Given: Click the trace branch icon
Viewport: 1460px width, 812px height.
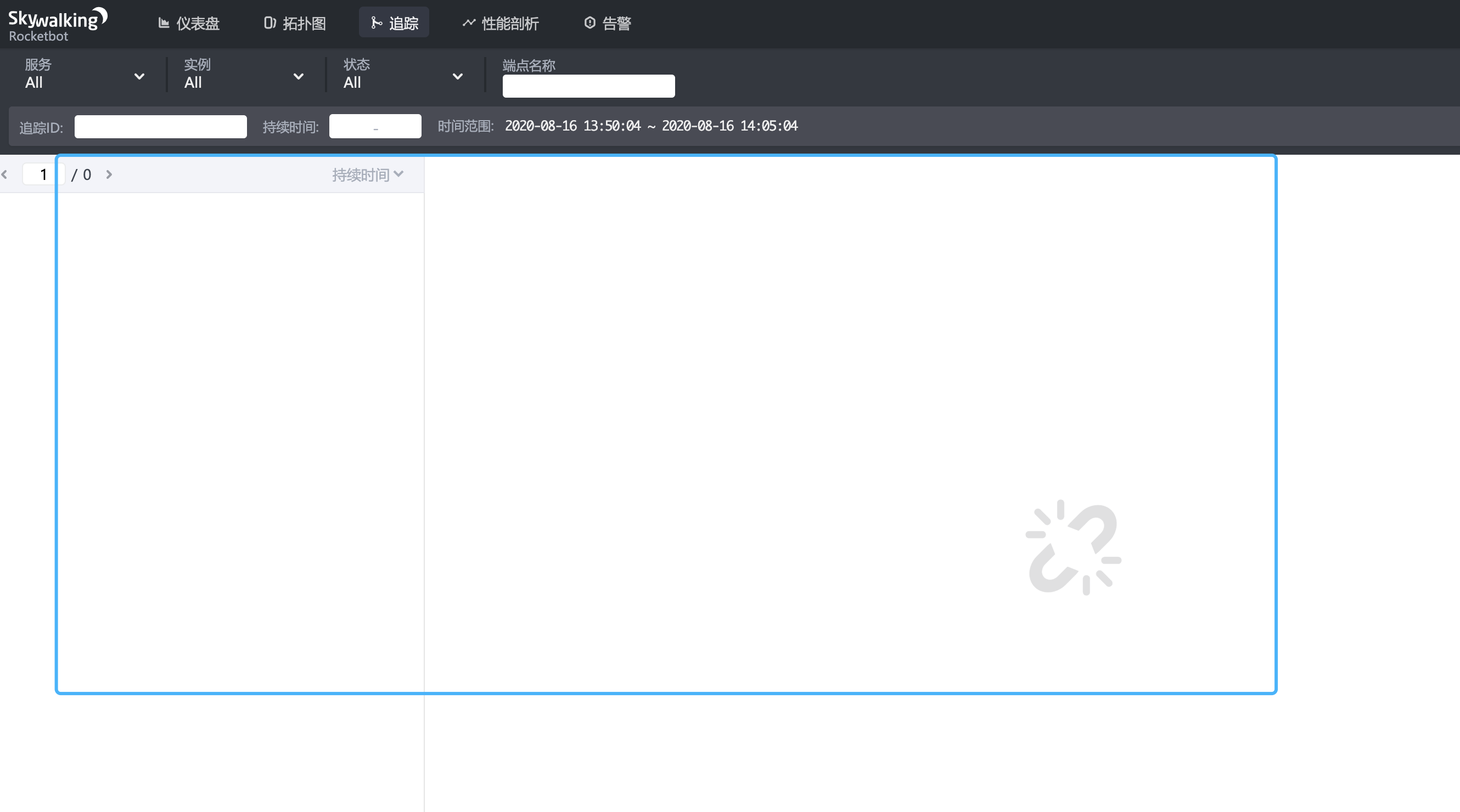Looking at the screenshot, I should pyautogui.click(x=376, y=22).
